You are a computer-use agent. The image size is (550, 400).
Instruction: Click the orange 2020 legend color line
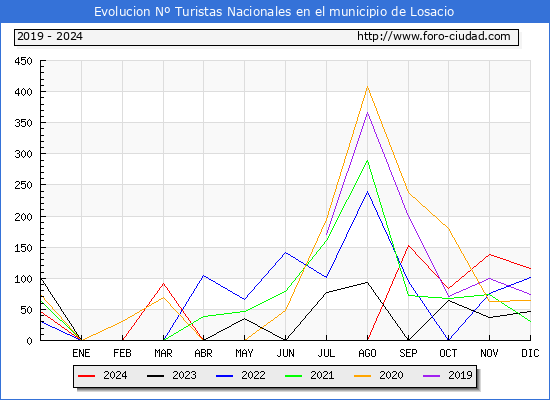(363, 376)
